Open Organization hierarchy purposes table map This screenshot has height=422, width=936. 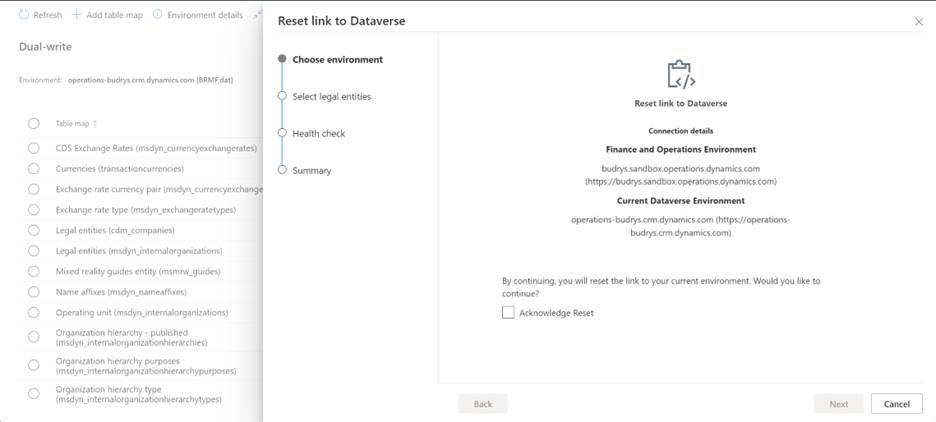pos(146,366)
